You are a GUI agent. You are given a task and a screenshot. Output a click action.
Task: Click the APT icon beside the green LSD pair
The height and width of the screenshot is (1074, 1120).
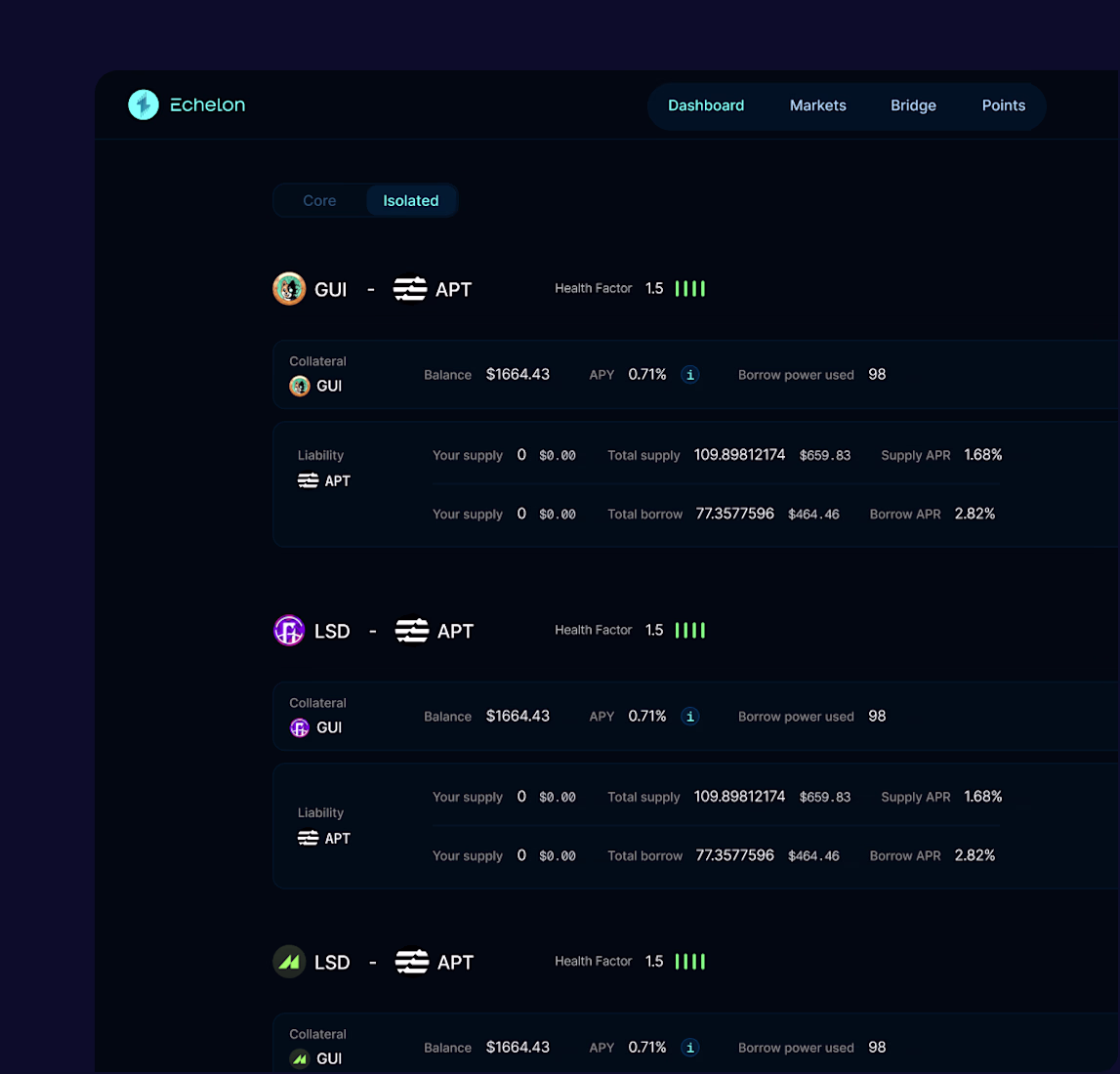point(411,962)
